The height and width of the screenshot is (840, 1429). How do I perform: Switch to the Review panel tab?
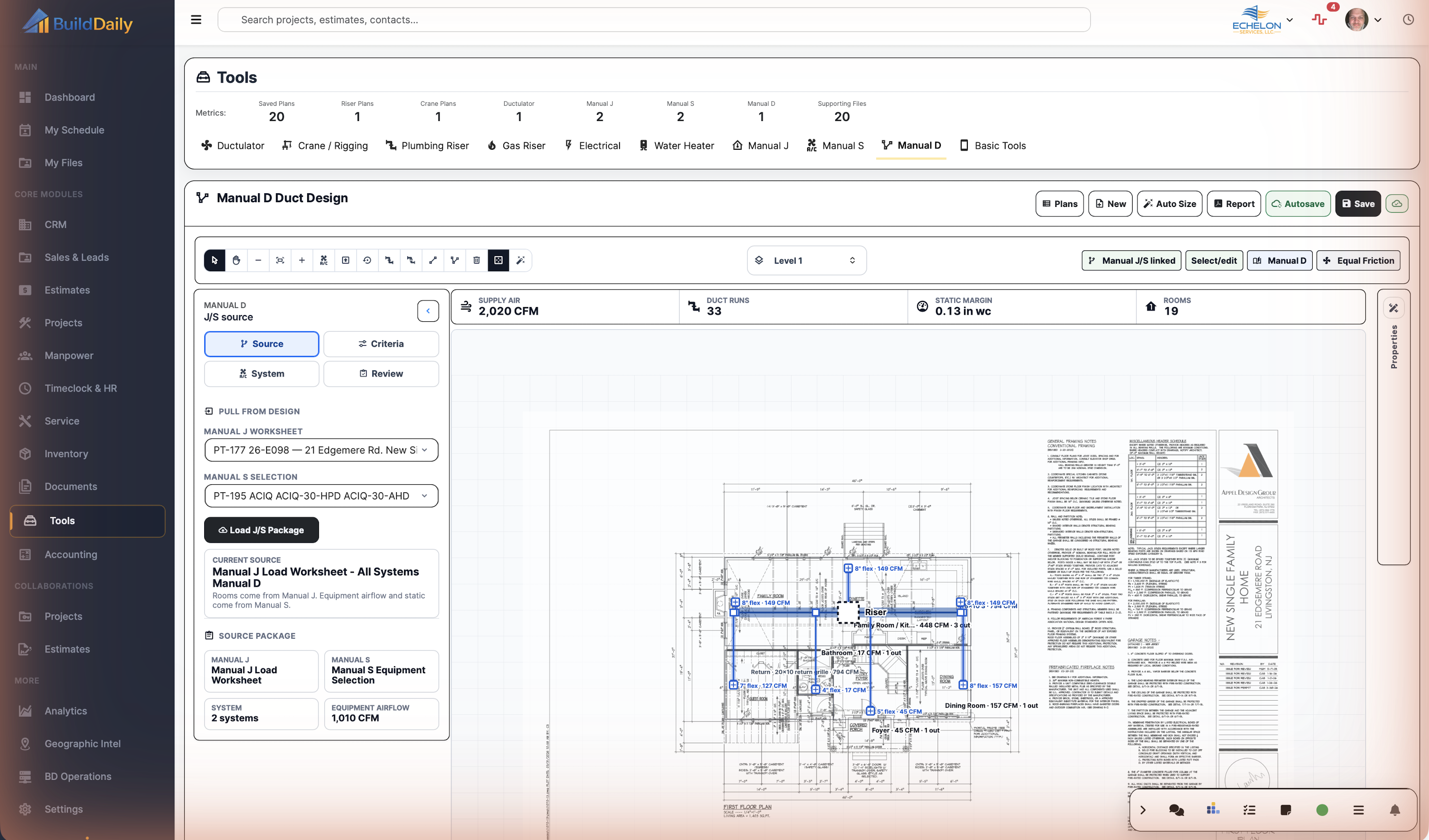381,374
